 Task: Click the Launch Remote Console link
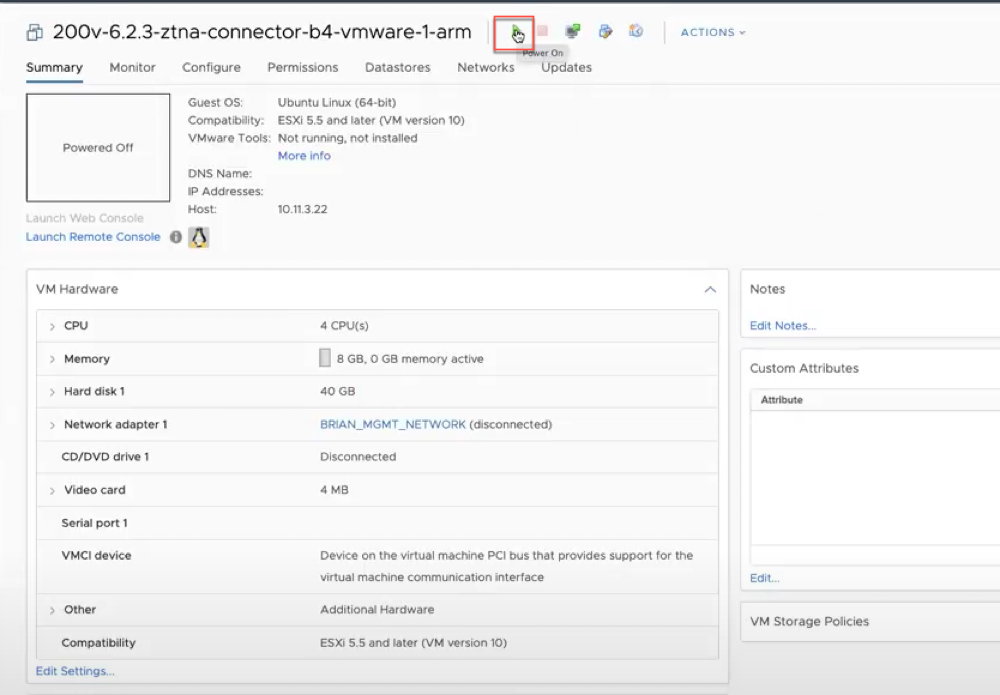[93, 237]
